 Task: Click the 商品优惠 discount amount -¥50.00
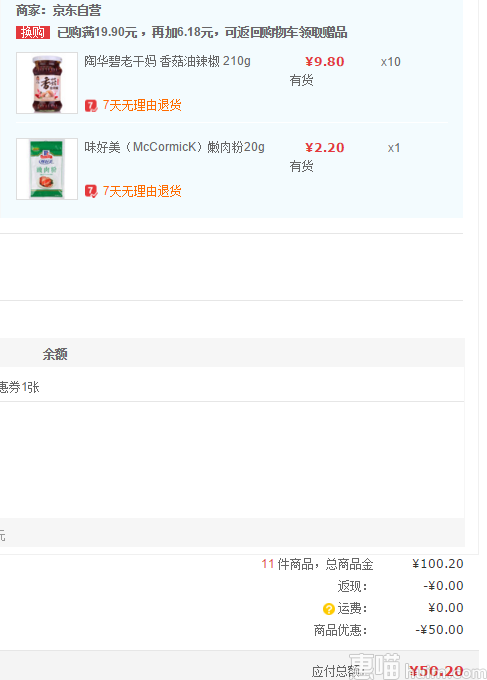439,629
